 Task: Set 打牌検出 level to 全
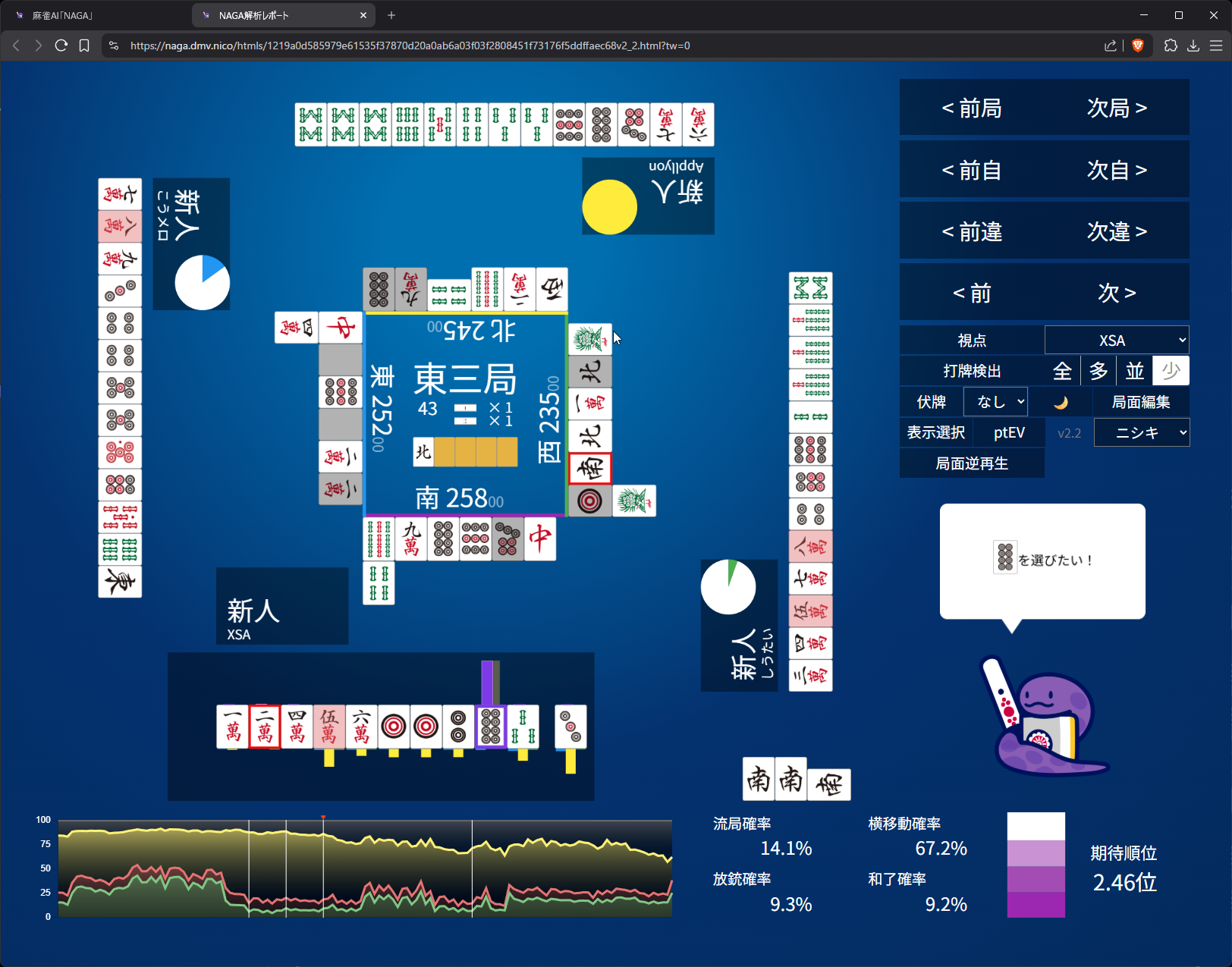1062,371
